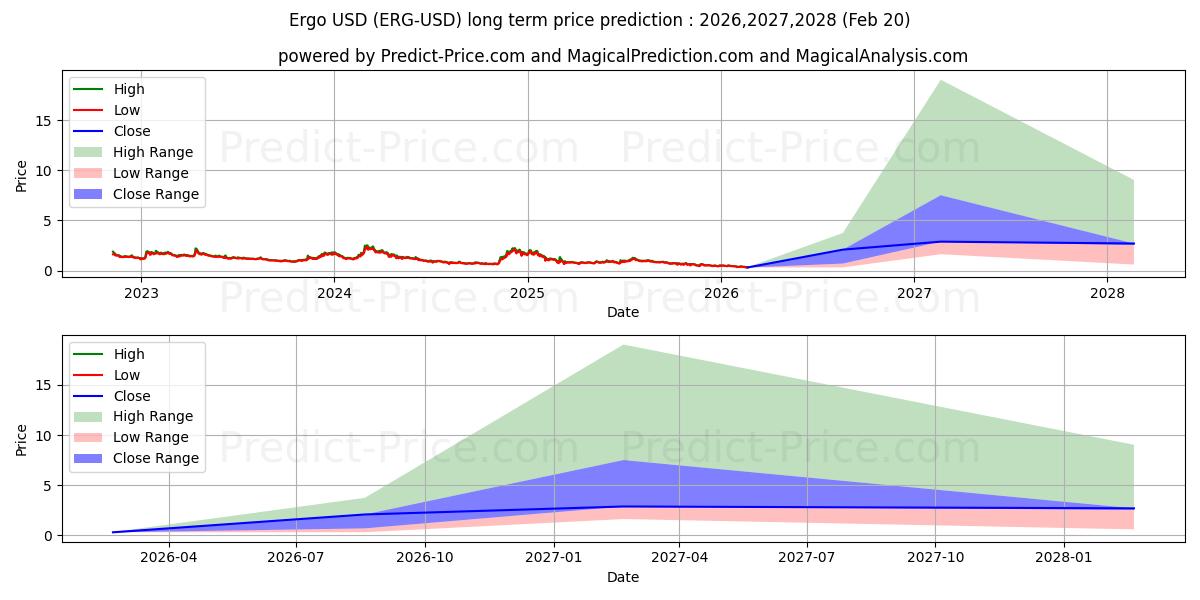
Task: Select Low Range swatch in bottom legend
Action: [x=88, y=438]
